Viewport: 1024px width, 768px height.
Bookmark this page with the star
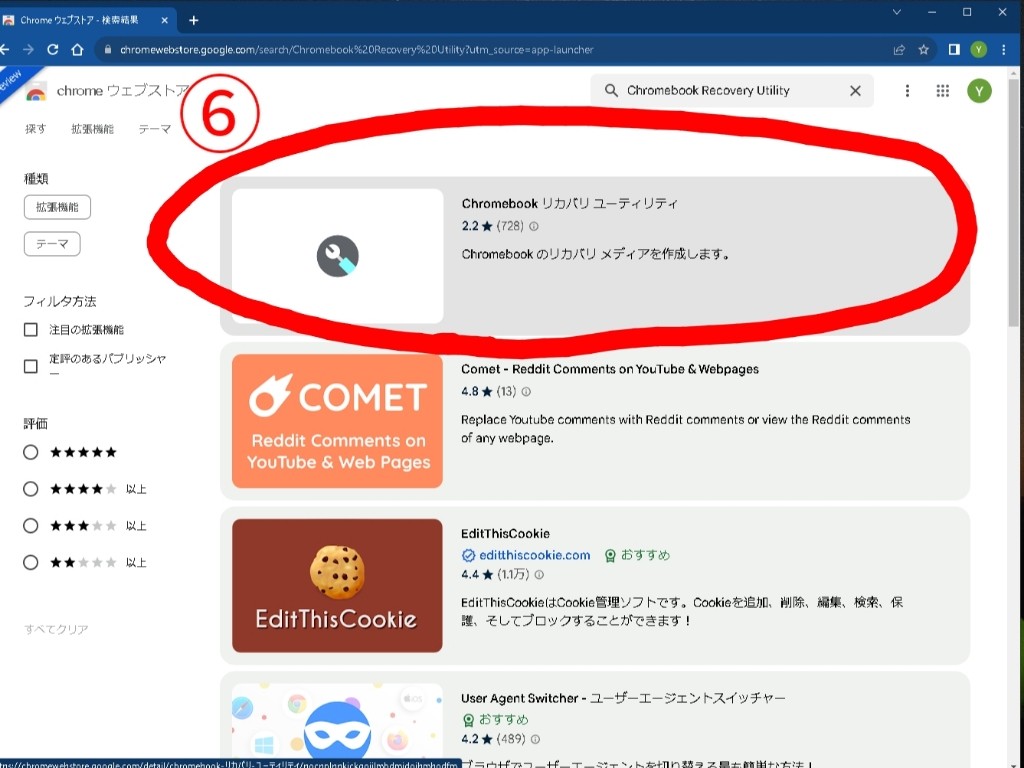[x=923, y=50]
